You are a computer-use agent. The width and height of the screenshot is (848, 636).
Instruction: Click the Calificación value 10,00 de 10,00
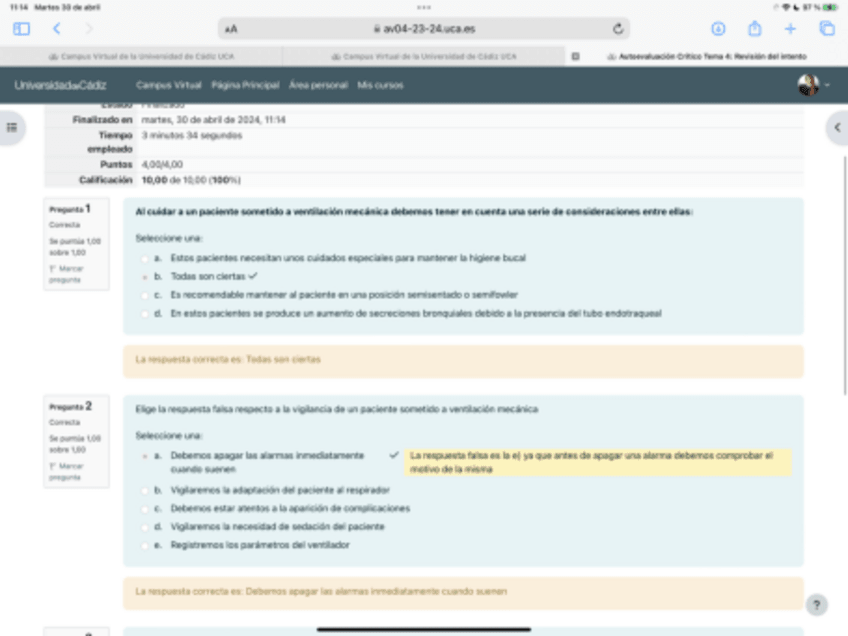[191, 180]
